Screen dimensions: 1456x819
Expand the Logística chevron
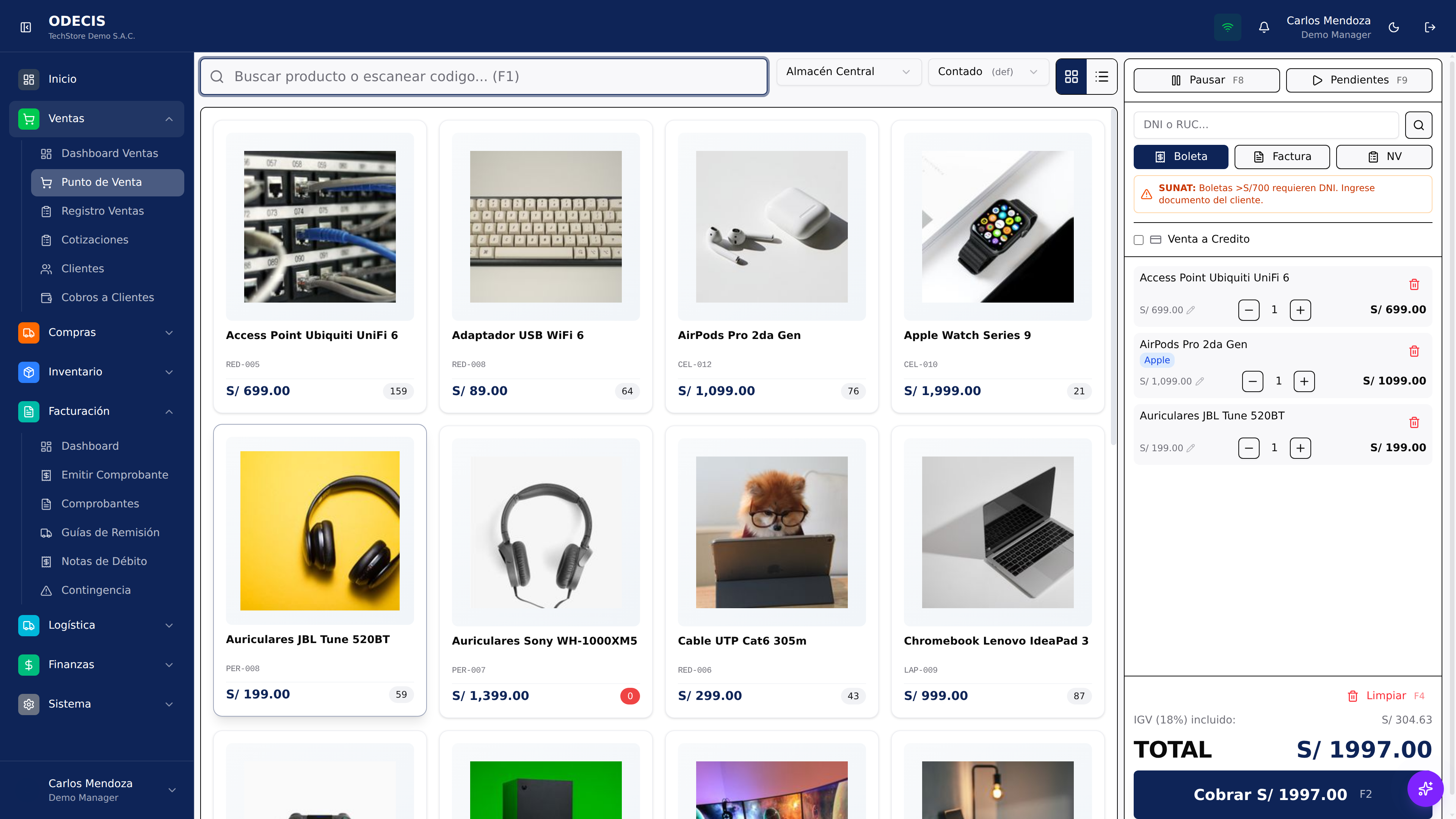[169, 625]
